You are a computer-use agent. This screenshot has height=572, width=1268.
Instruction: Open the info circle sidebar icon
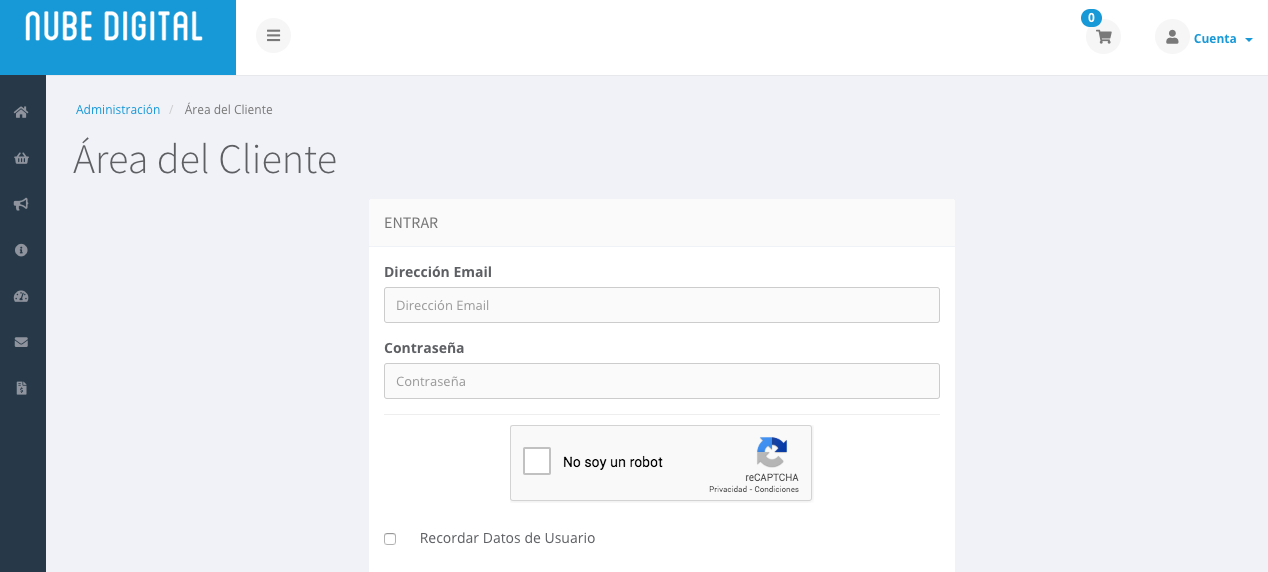point(21,250)
